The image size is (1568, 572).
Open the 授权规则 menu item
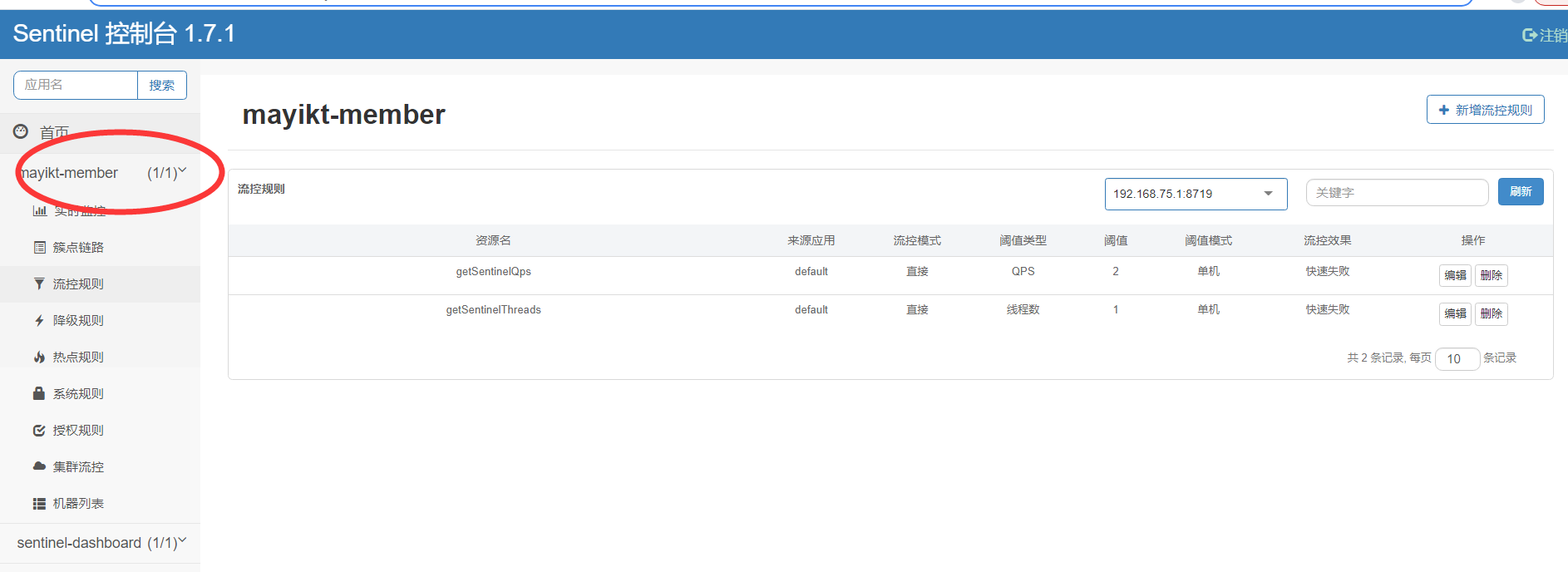tap(100, 430)
